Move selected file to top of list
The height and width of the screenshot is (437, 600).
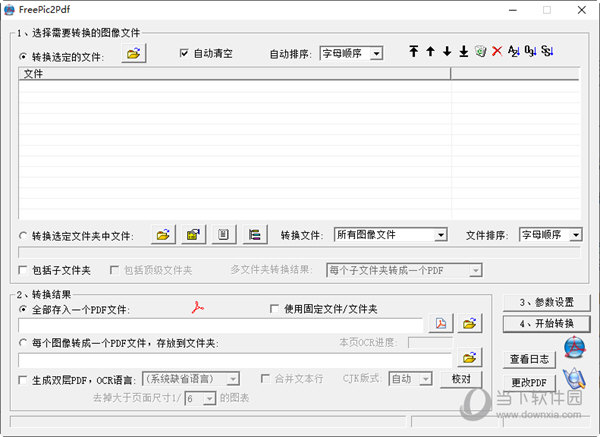pos(414,51)
